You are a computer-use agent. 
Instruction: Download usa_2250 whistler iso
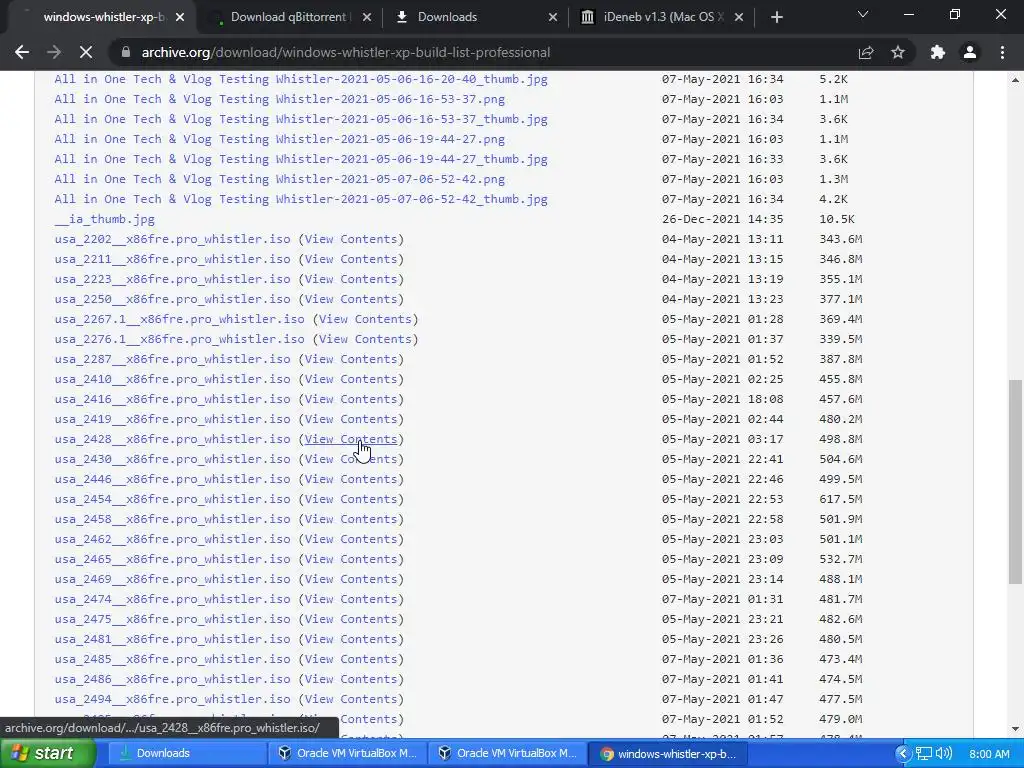point(172,299)
